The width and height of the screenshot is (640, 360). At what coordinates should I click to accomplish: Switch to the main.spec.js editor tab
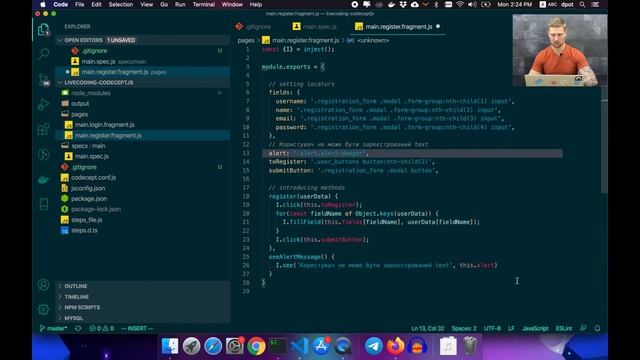pos(315,27)
